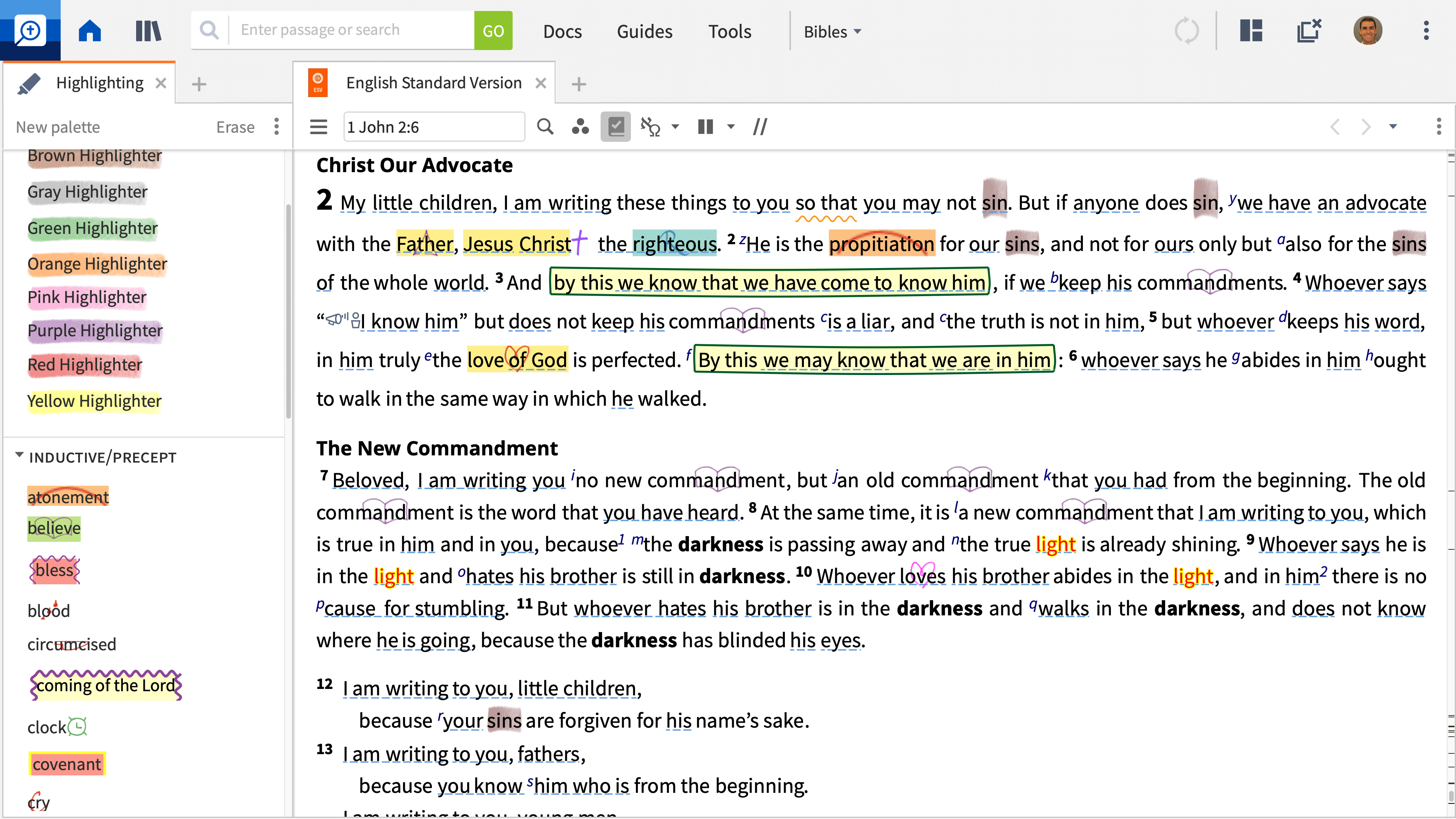Select the bless precept style

click(x=54, y=570)
